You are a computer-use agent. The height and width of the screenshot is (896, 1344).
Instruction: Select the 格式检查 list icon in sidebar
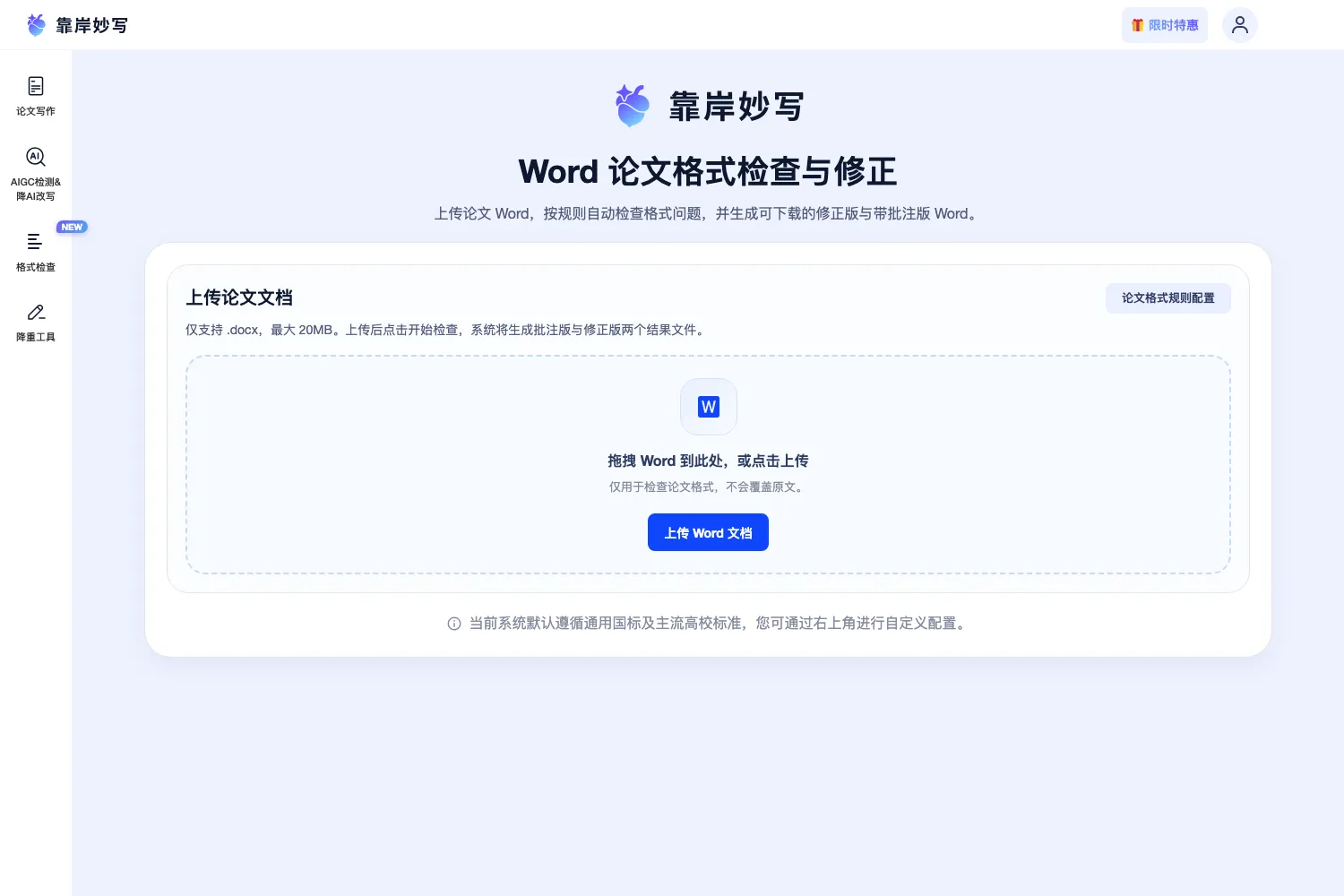click(x=35, y=241)
